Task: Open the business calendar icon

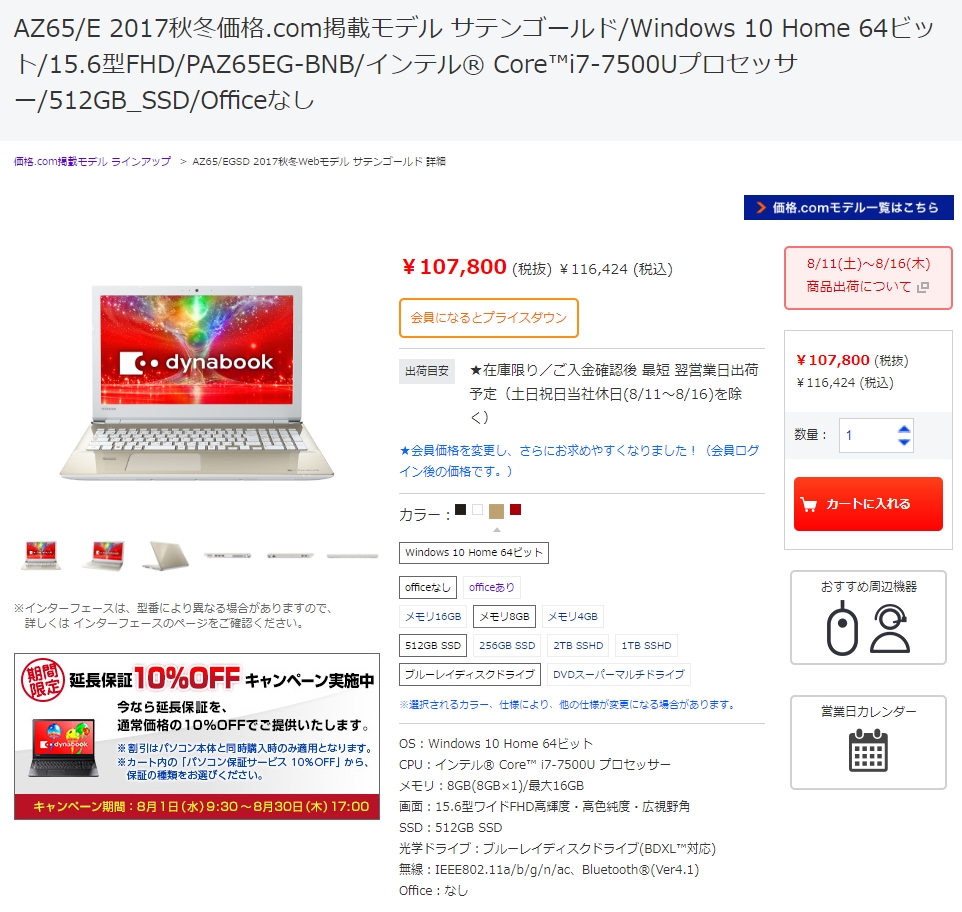Action: click(868, 750)
